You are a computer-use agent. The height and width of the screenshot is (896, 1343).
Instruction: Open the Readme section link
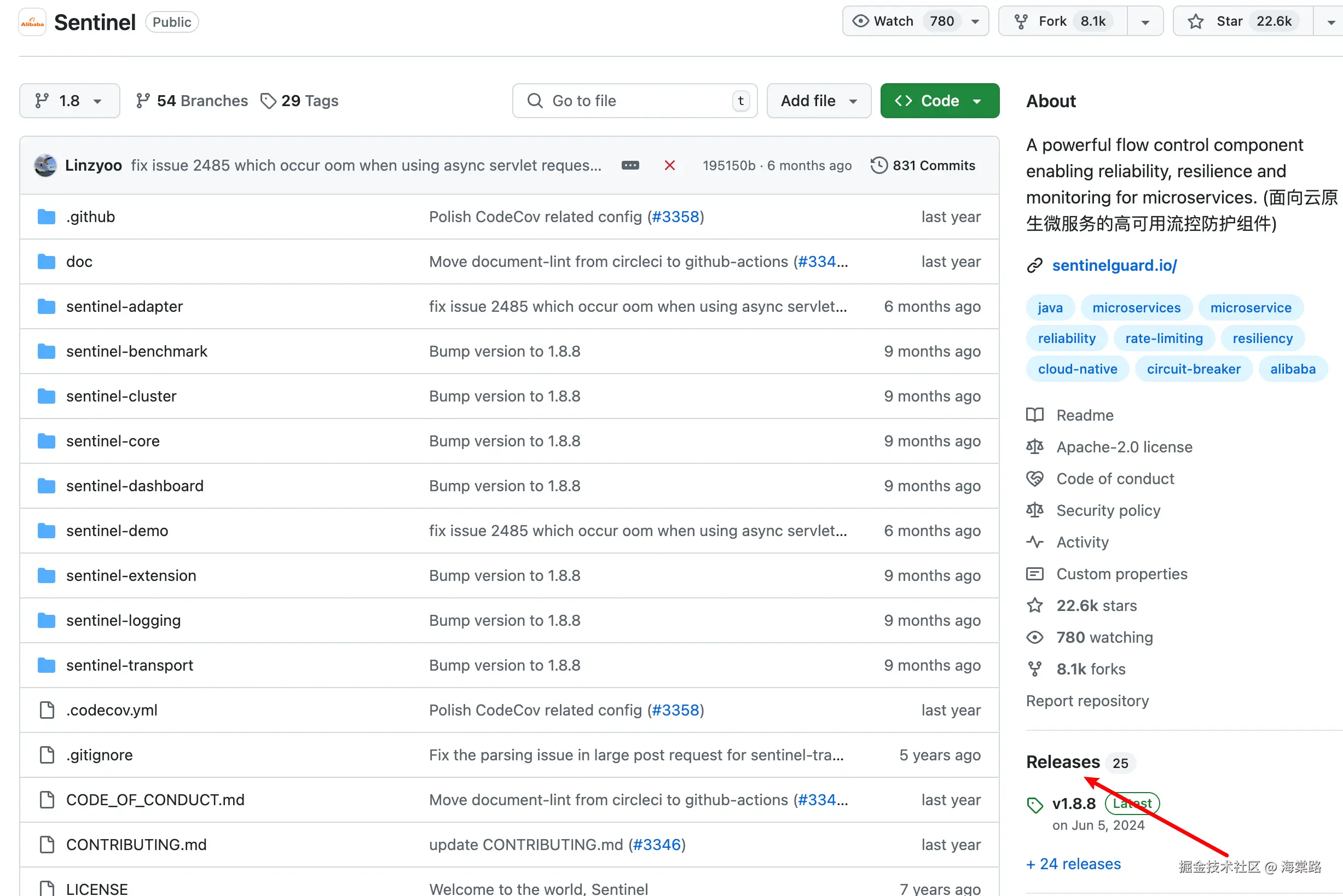point(1084,415)
